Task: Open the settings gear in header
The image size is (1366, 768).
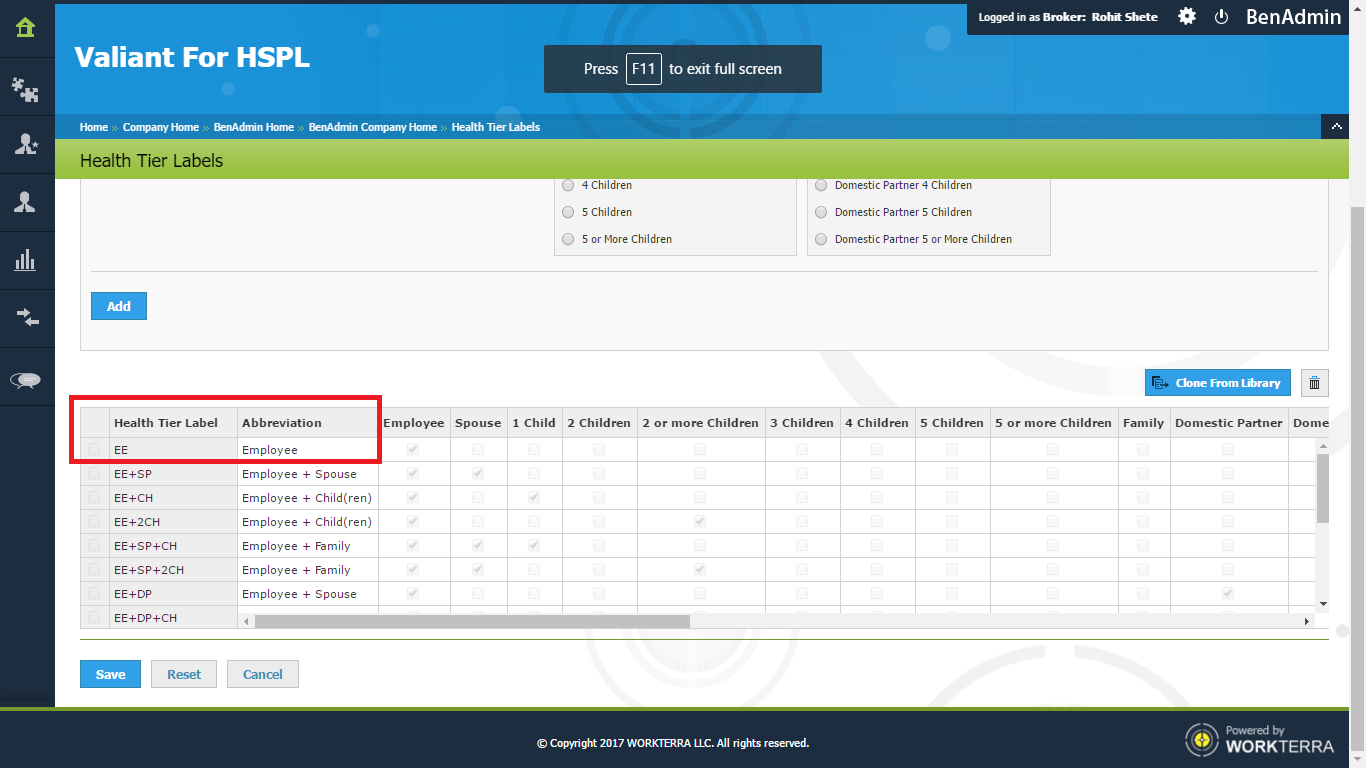Action: (x=1186, y=17)
